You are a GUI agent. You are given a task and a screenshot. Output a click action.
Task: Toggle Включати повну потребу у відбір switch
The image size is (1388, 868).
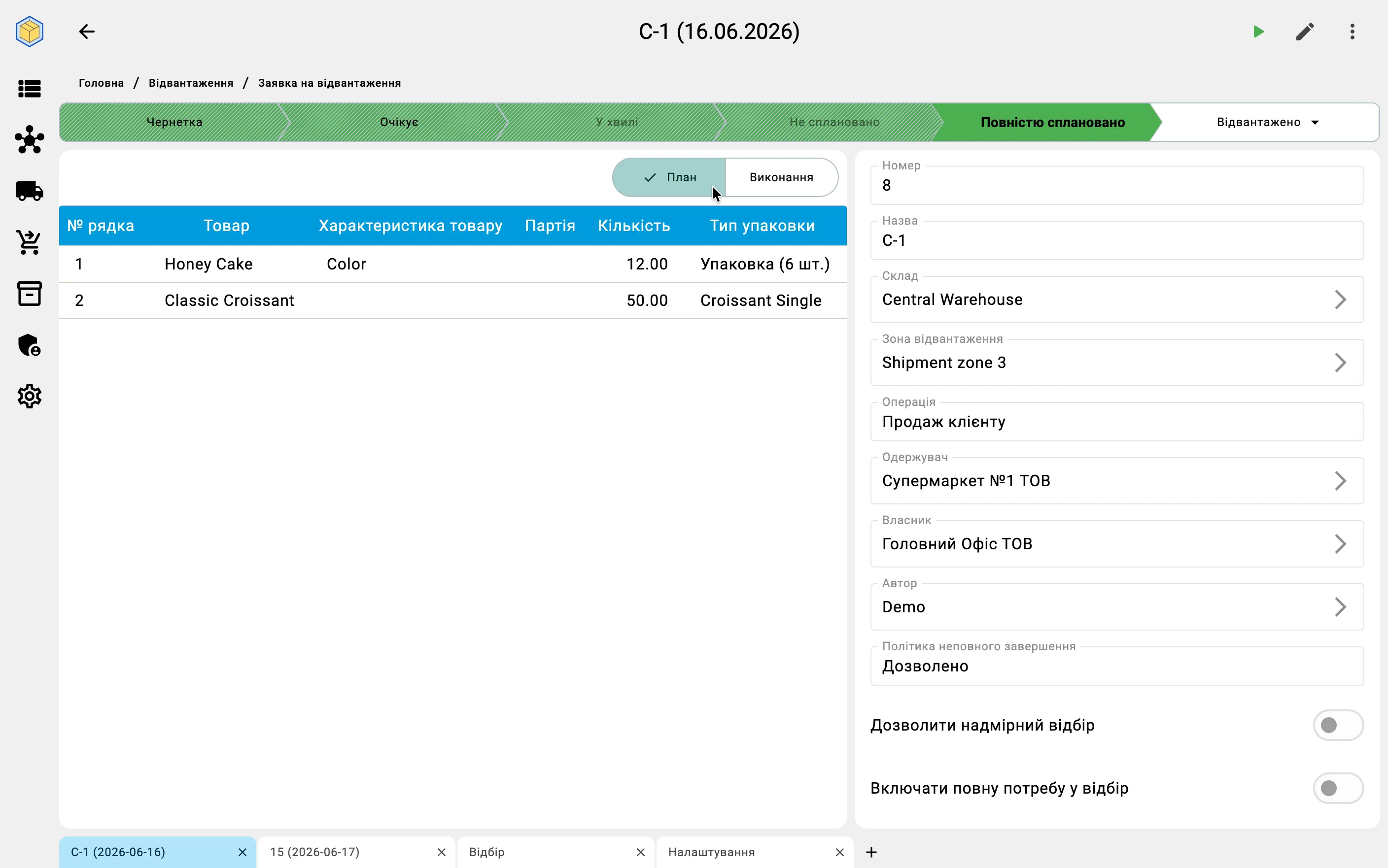coord(1338,788)
